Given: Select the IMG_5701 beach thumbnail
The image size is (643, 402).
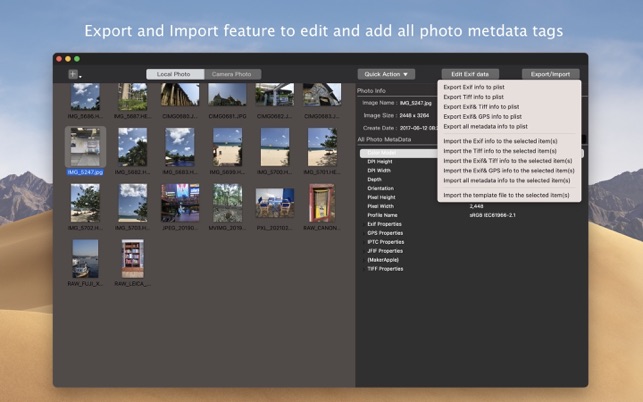Looking at the screenshot, I should point(322,147).
